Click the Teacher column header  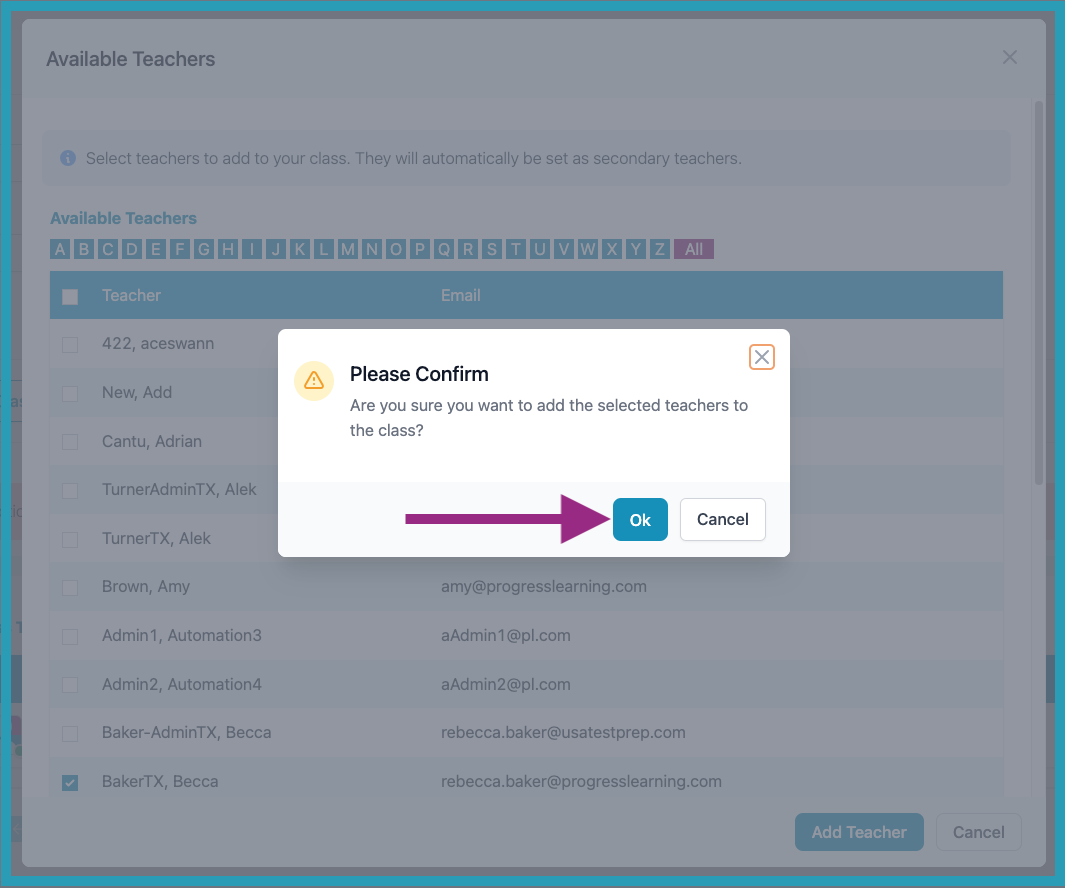pos(131,296)
